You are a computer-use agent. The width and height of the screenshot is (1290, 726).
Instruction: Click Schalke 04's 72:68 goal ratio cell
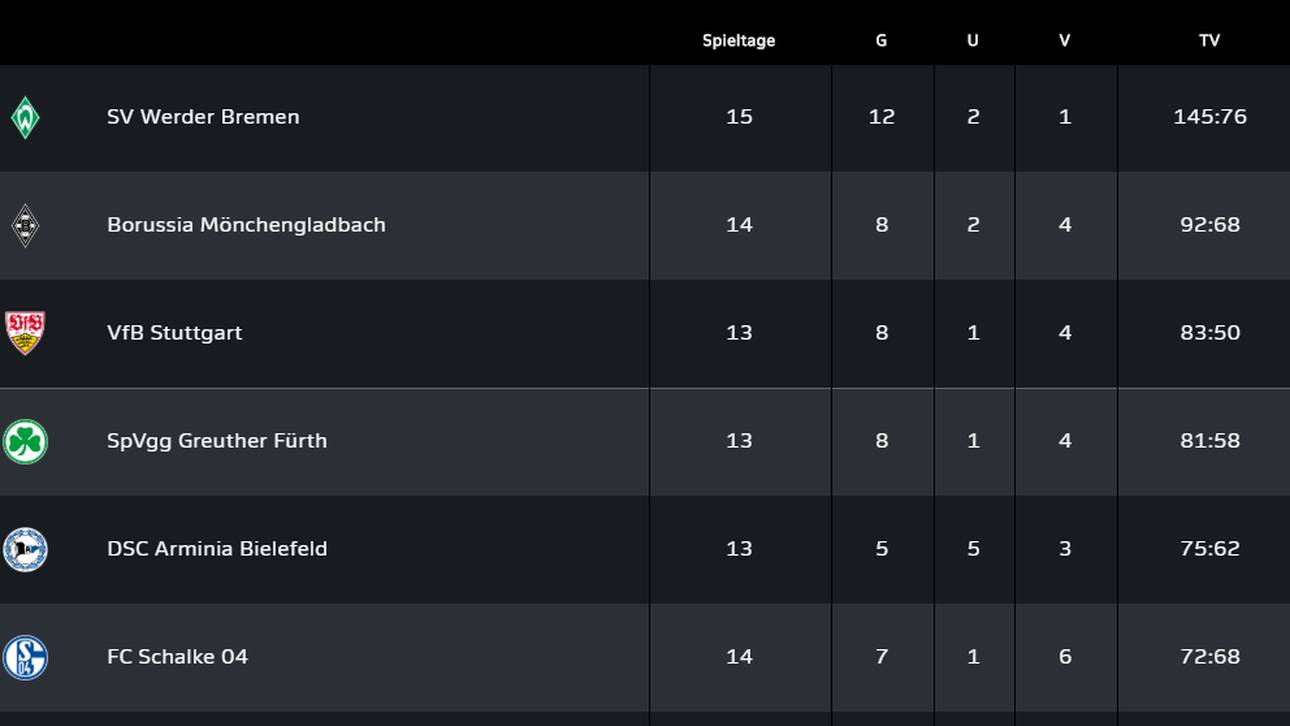coord(1210,657)
